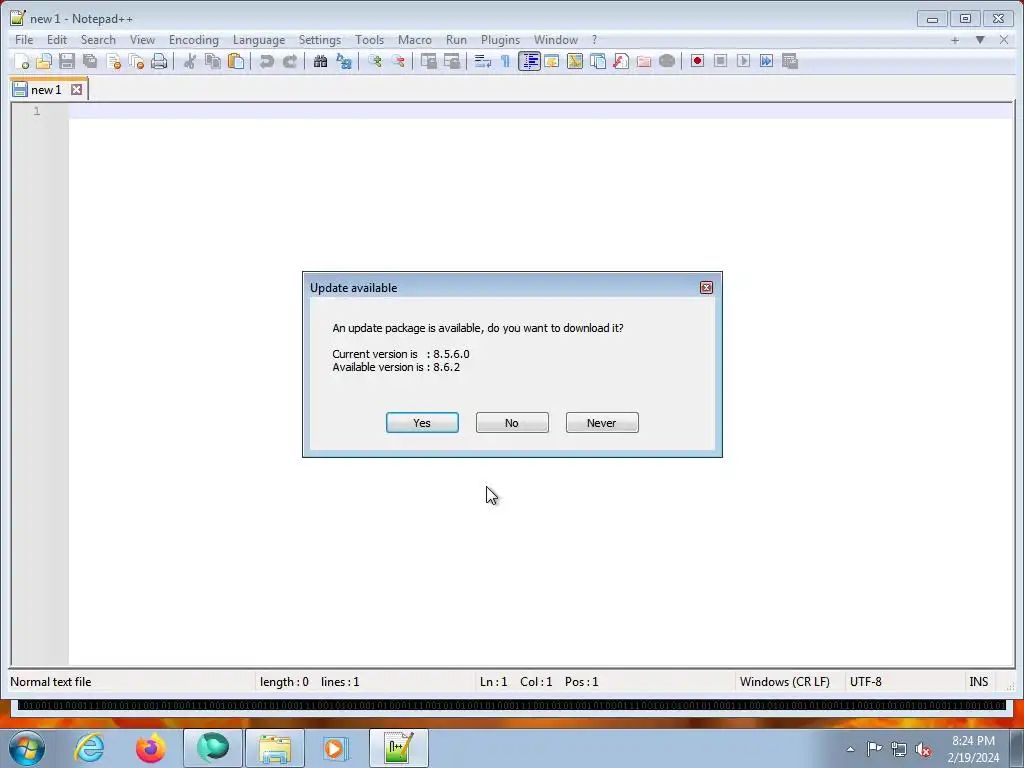Screen dimensions: 1024x768
Task: Open the Settings menu
Action: pyautogui.click(x=319, y=40)
